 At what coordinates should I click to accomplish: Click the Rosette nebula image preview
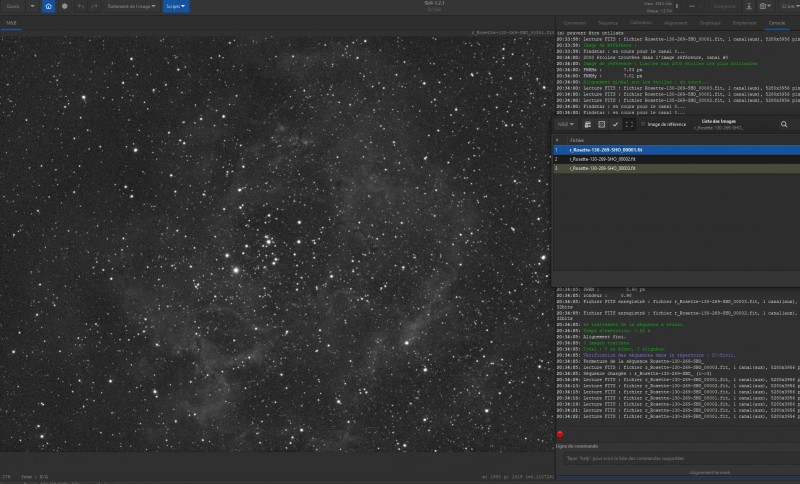277,244
